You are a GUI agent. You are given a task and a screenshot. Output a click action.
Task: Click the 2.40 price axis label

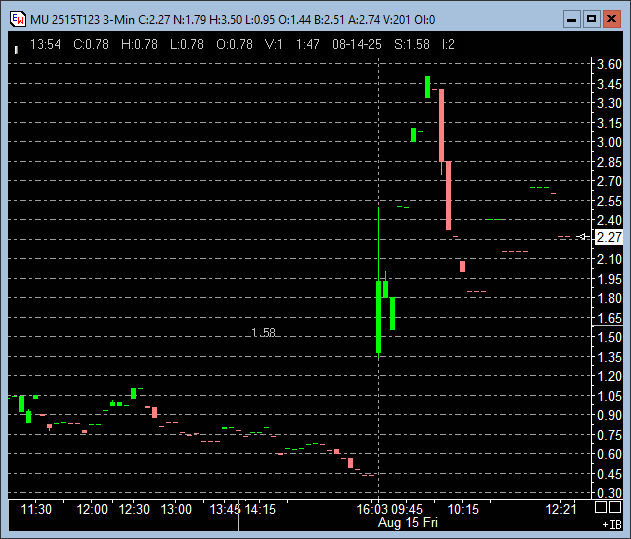pos(609,220)
